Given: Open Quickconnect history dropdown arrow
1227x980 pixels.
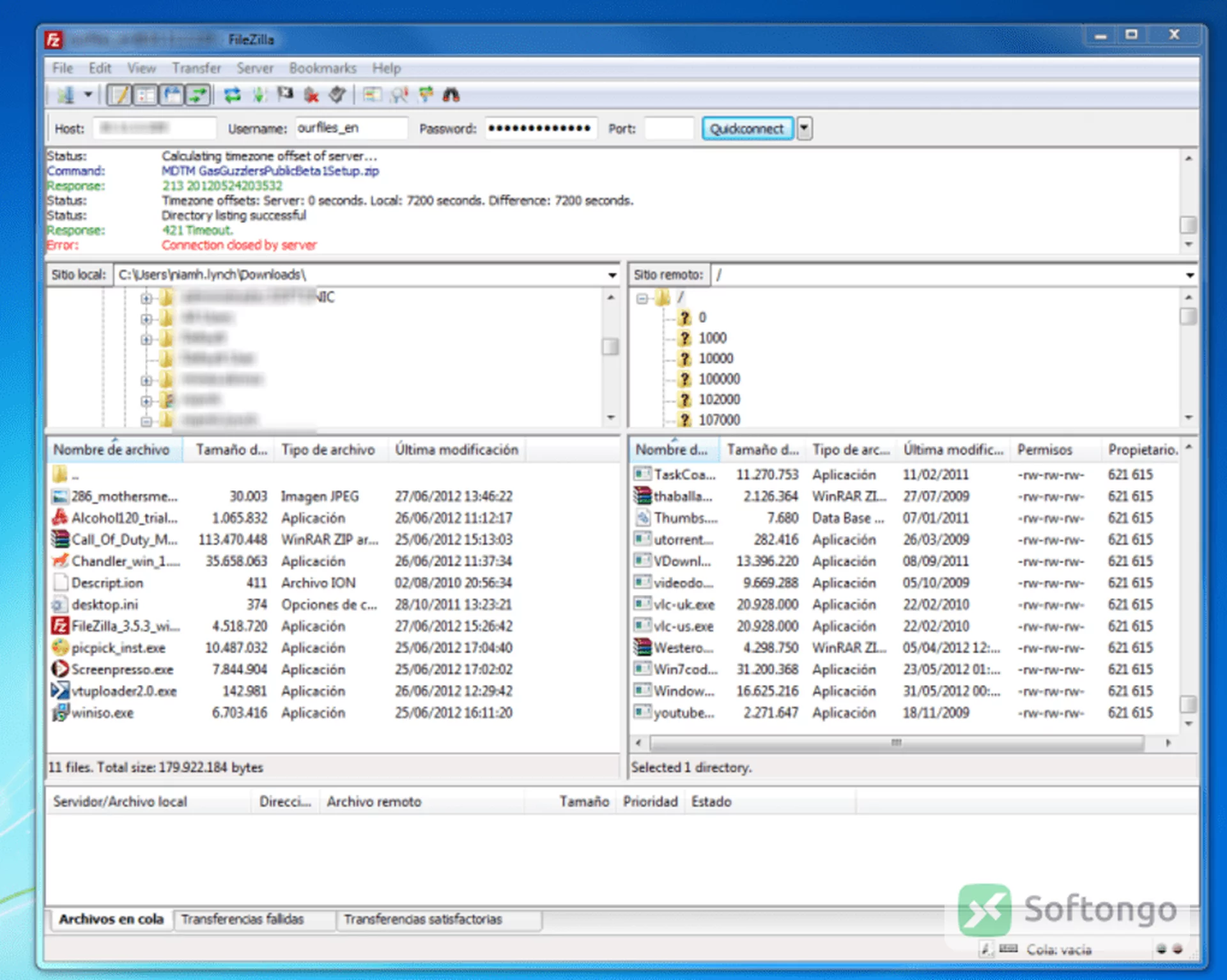Looking at the screenshot, I should [804, 128].
